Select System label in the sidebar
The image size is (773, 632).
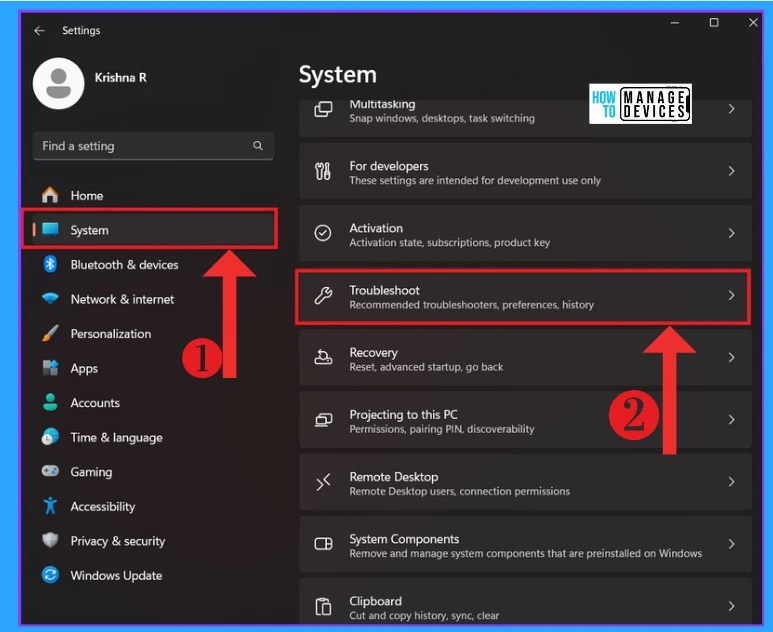[89, 230]
